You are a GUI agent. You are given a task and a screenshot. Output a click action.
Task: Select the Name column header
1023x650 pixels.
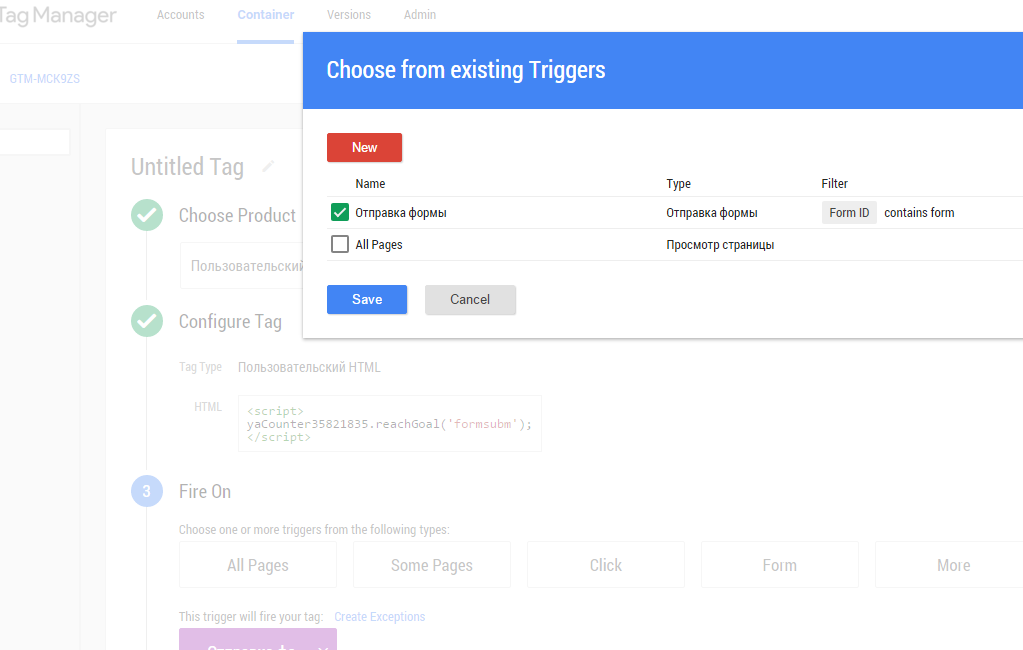(x=370, y=184)
